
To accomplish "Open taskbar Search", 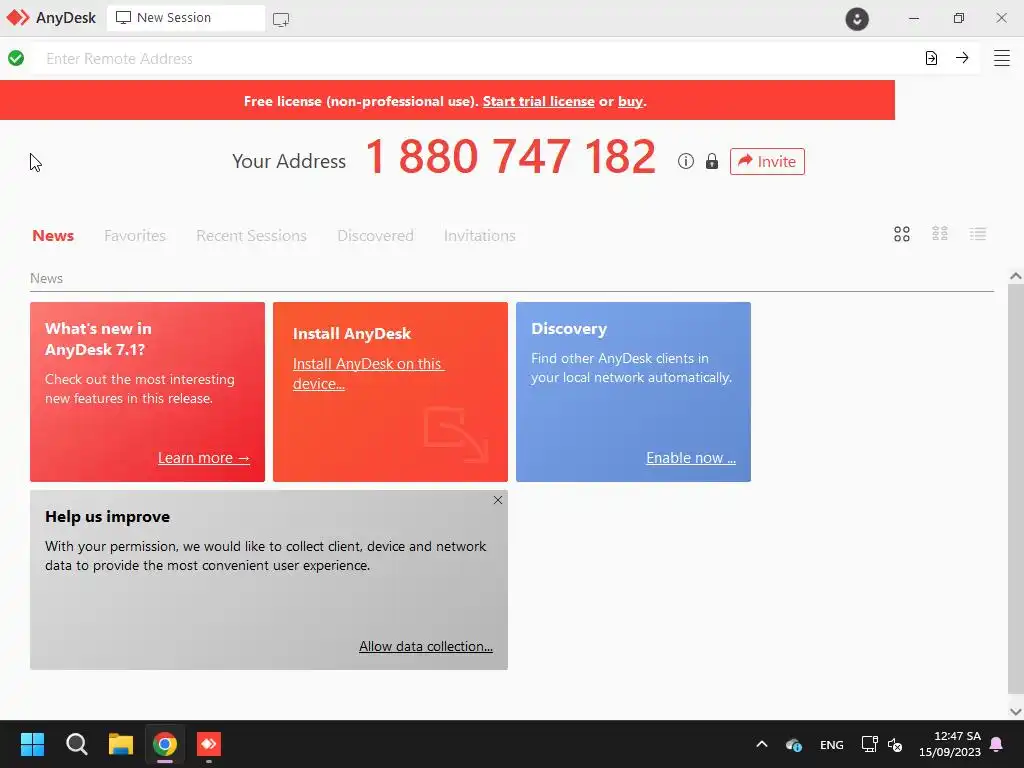I will click(x=76, y=744).
